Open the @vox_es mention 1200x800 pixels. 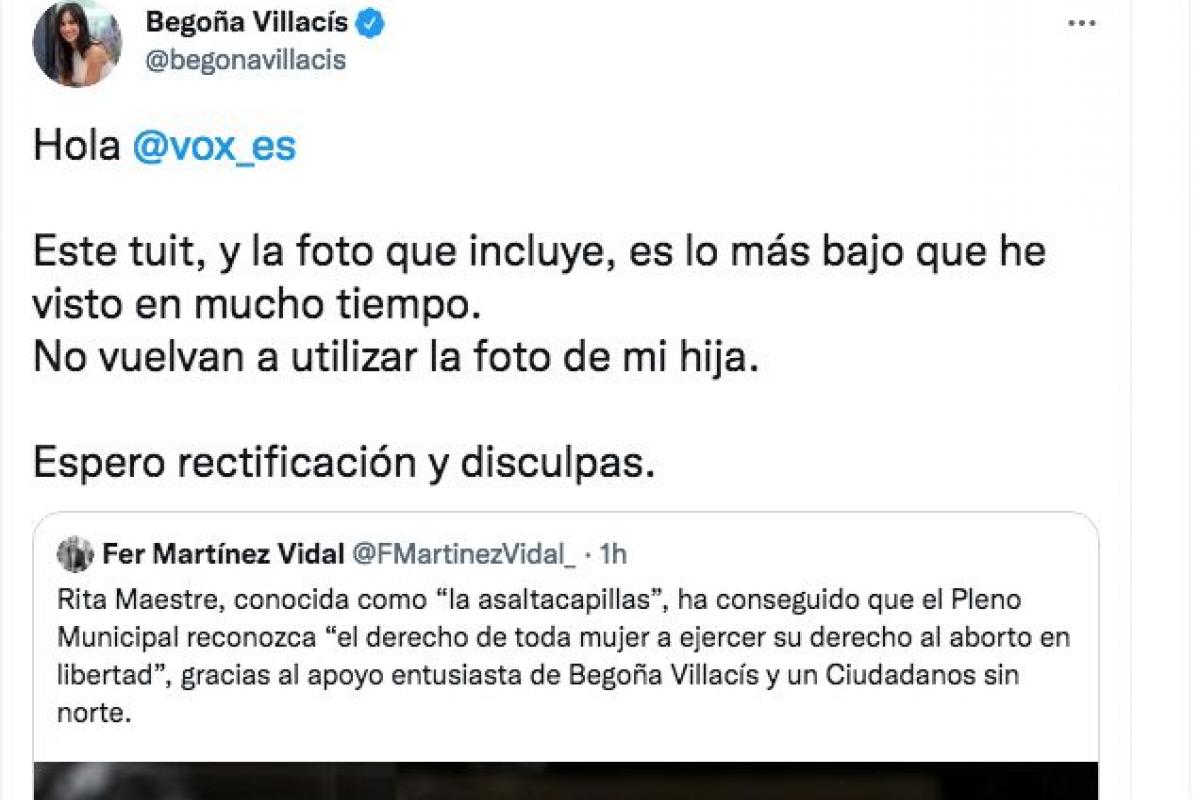point(214,147)
